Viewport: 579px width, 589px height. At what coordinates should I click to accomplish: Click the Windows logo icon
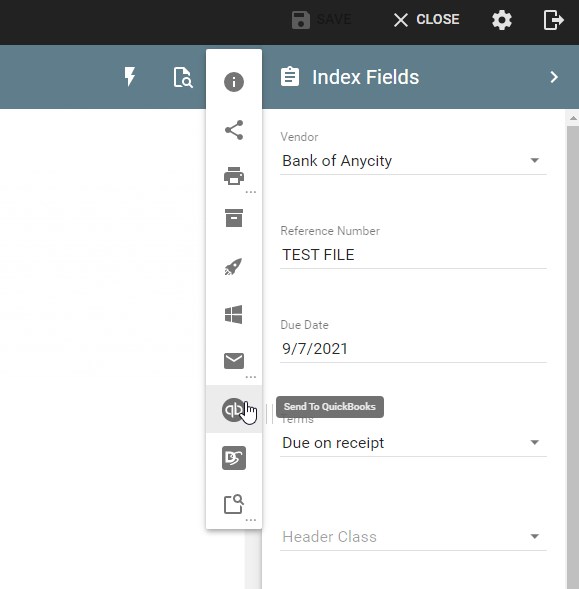[233, 314]
